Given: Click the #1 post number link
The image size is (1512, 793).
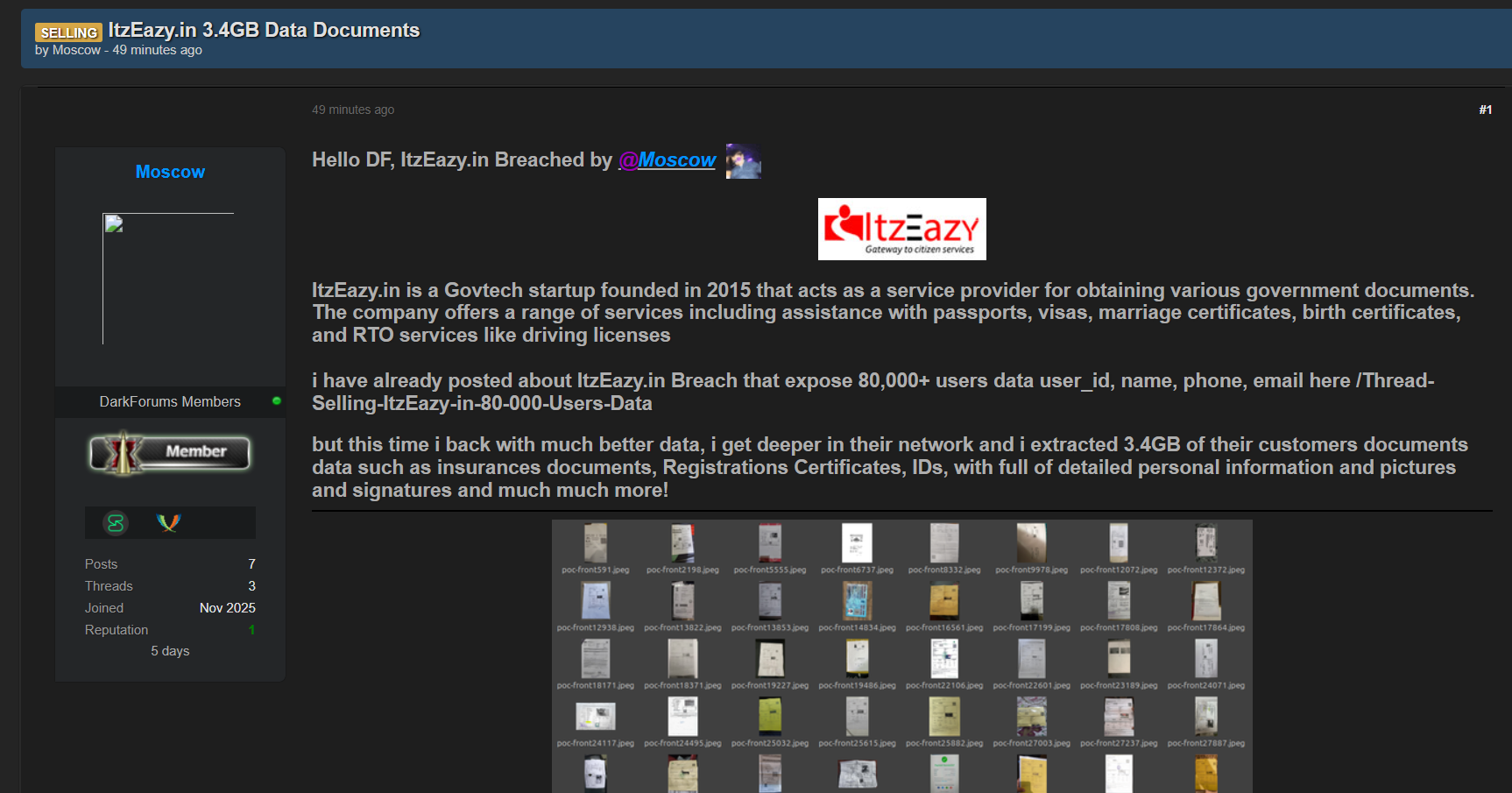Looking at the screenshot, I should point(1485,110).
